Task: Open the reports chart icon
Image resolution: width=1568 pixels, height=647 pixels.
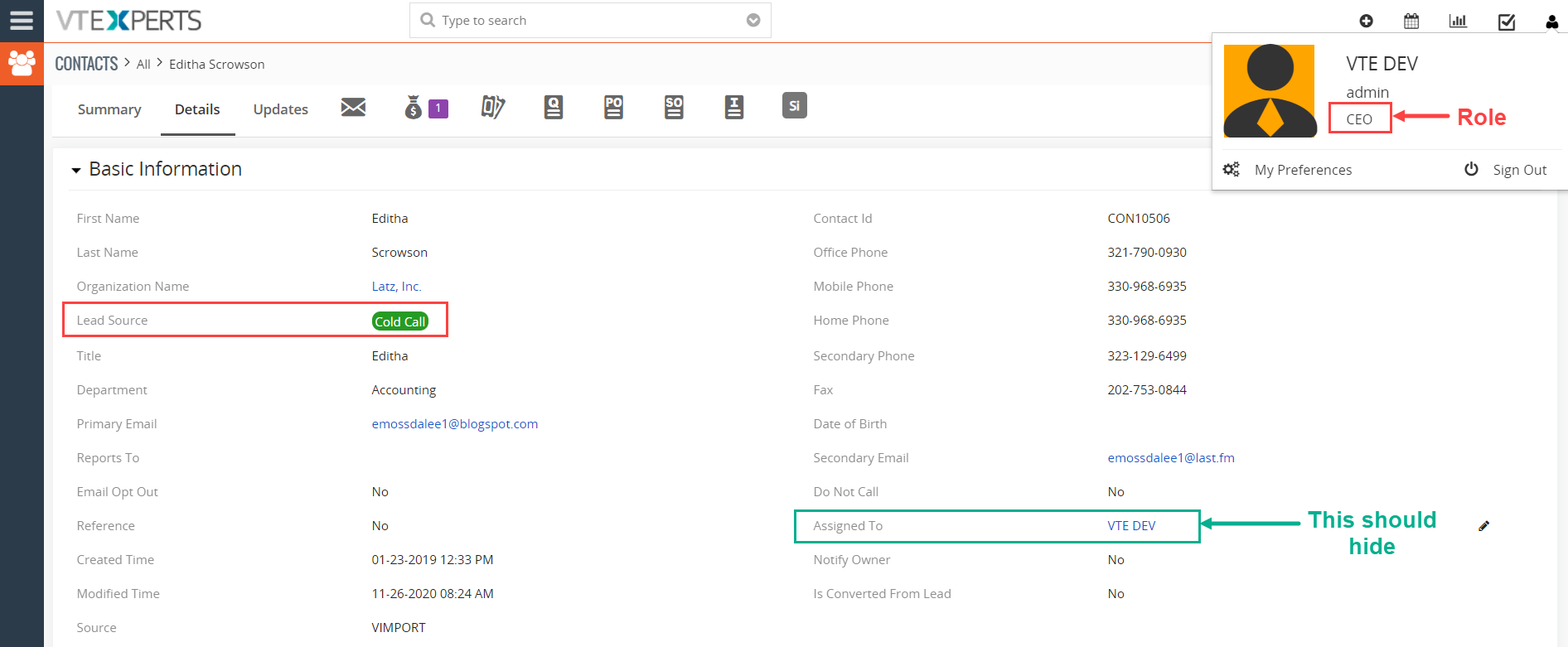Action: [1458, 21]
